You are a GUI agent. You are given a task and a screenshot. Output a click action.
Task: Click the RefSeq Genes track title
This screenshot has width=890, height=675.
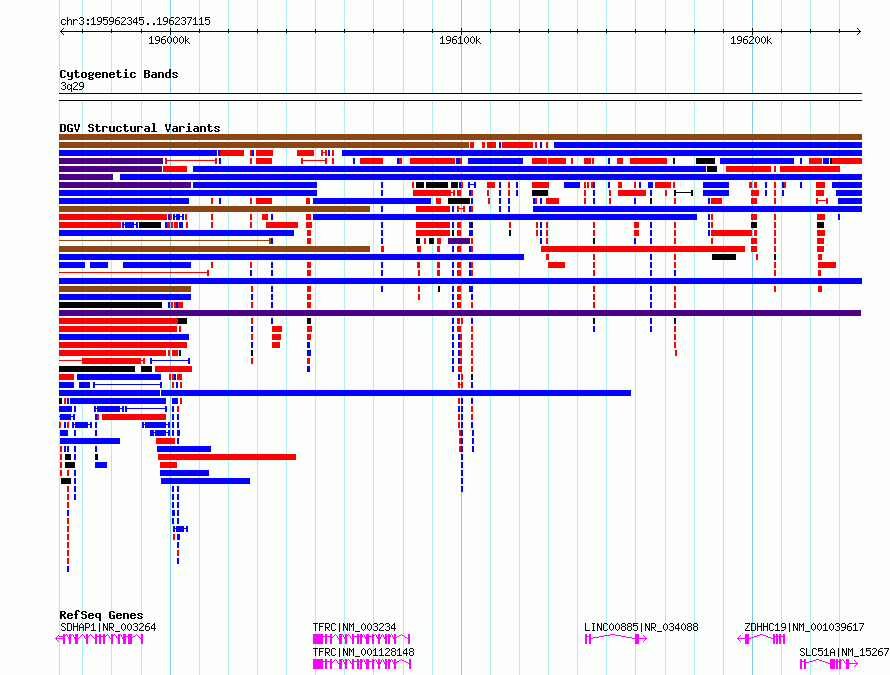pyautogui.click(x=101, y=615)
